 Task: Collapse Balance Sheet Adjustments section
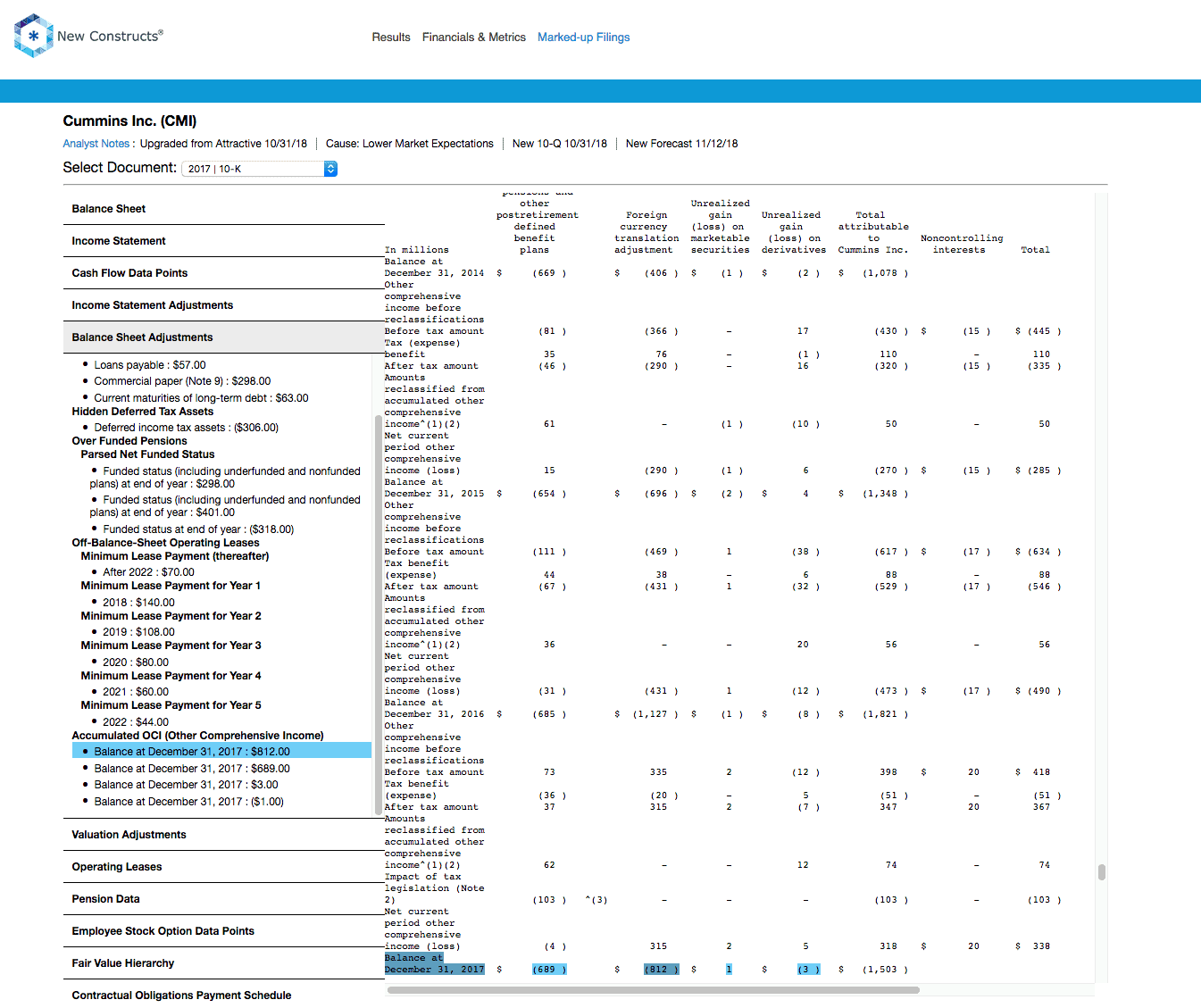[x=223, y=337]
